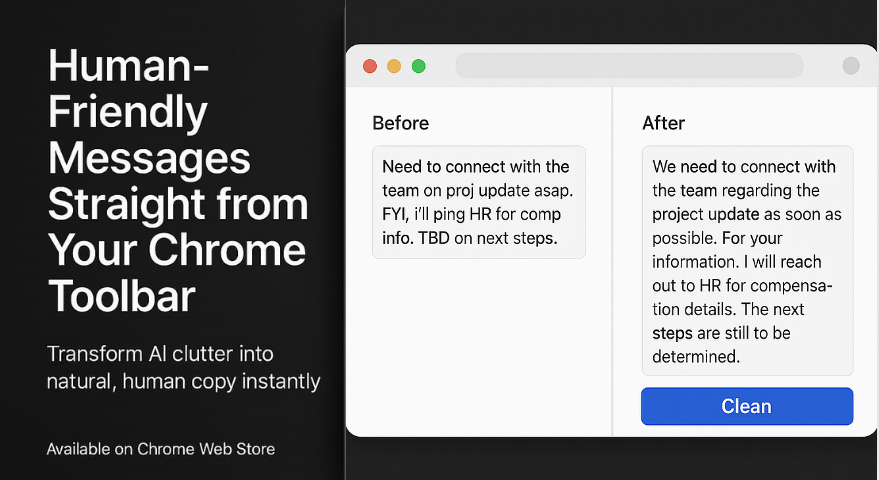Click the 'Your Chrome Toolbar' headline text
The image size is (879, 480).
click(x=177, y=273)
